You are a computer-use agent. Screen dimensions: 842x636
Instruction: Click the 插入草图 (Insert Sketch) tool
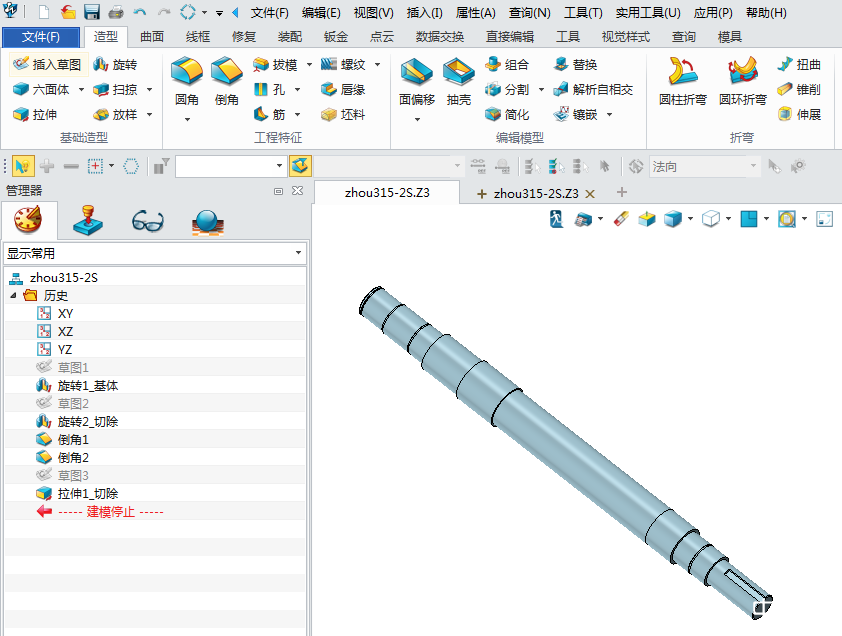click(46, 64)
